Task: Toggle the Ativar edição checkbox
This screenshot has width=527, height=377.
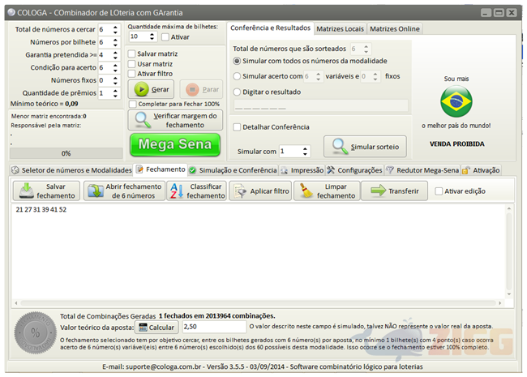Action: pos(439,191)
